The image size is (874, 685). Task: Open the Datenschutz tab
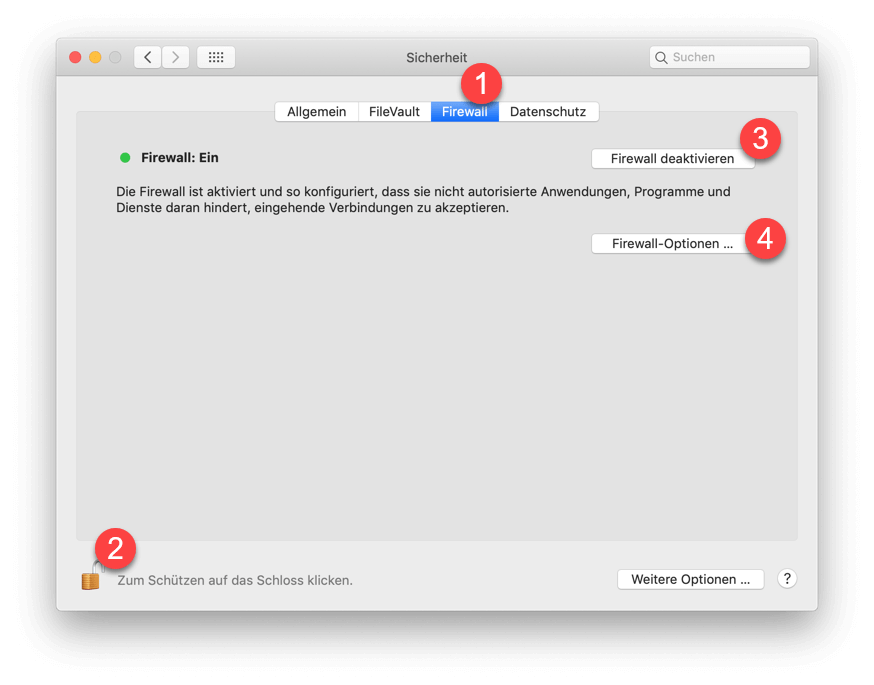point(548,111)
